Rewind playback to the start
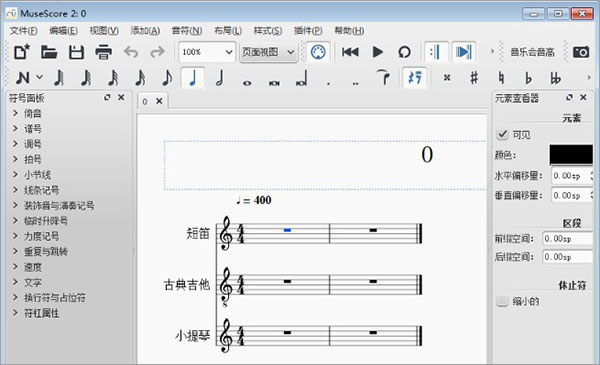 (x=350, y=52)
